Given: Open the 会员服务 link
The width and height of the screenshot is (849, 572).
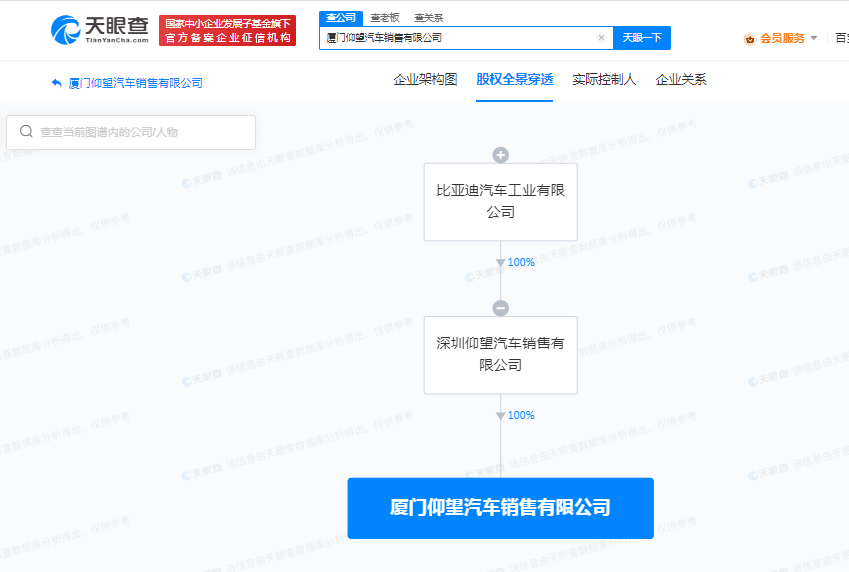Looking at the screenshot, I should coord(782,38).
